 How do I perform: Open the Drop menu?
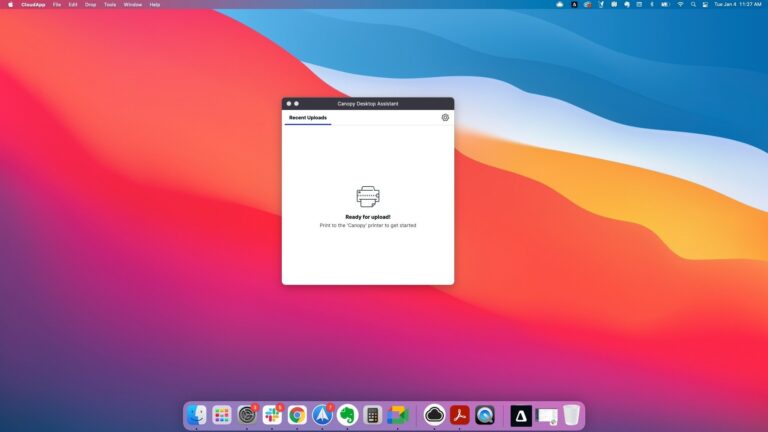(x=91, y=4)
